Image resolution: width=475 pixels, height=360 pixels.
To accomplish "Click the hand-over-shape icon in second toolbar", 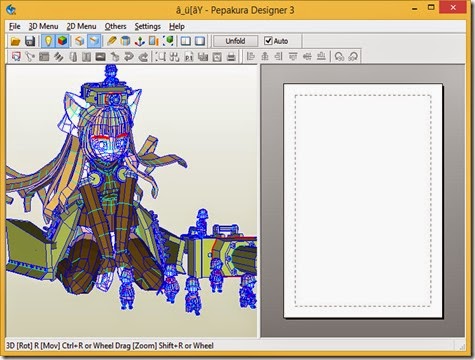I will 115,57.
